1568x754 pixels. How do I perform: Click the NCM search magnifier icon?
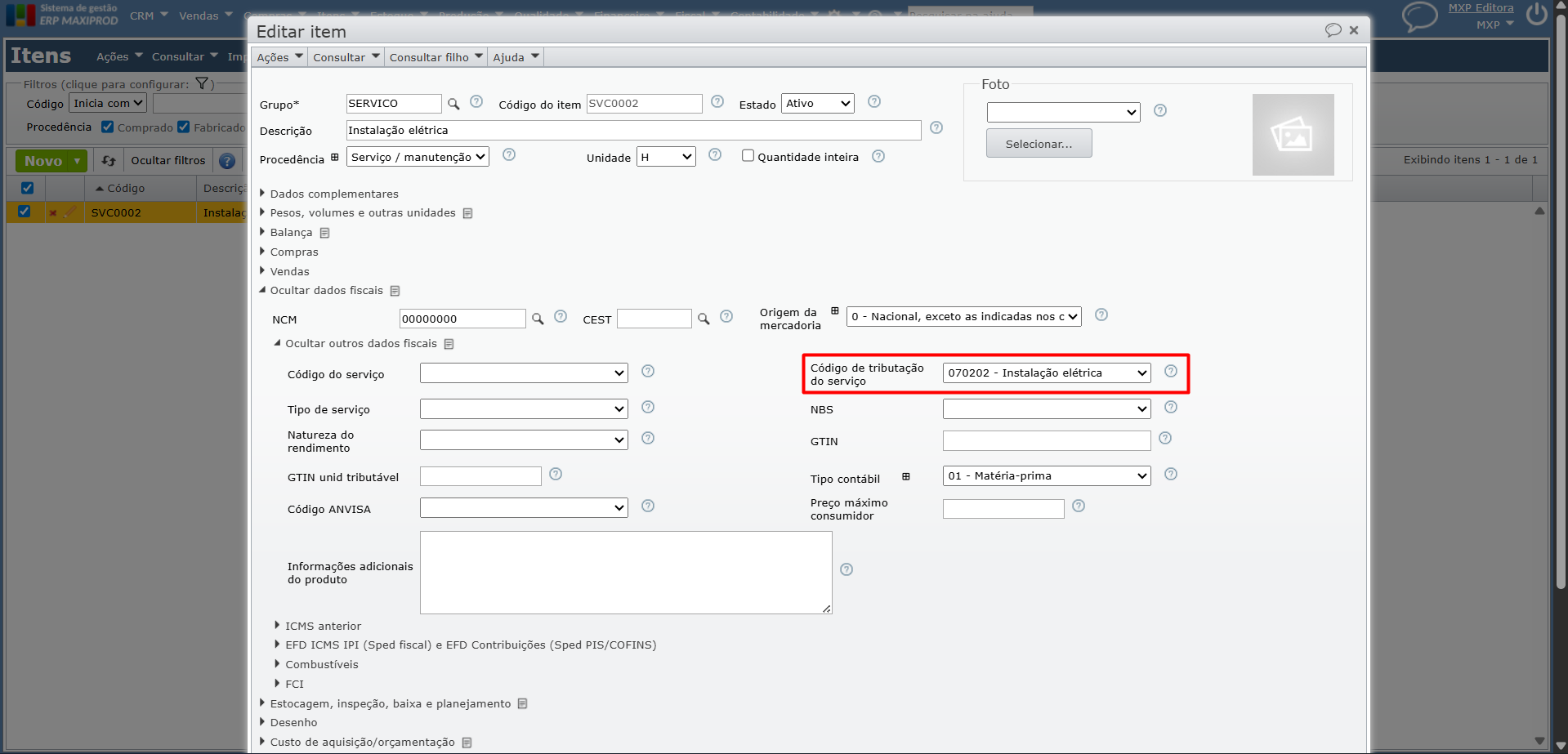tap(538, 319)
